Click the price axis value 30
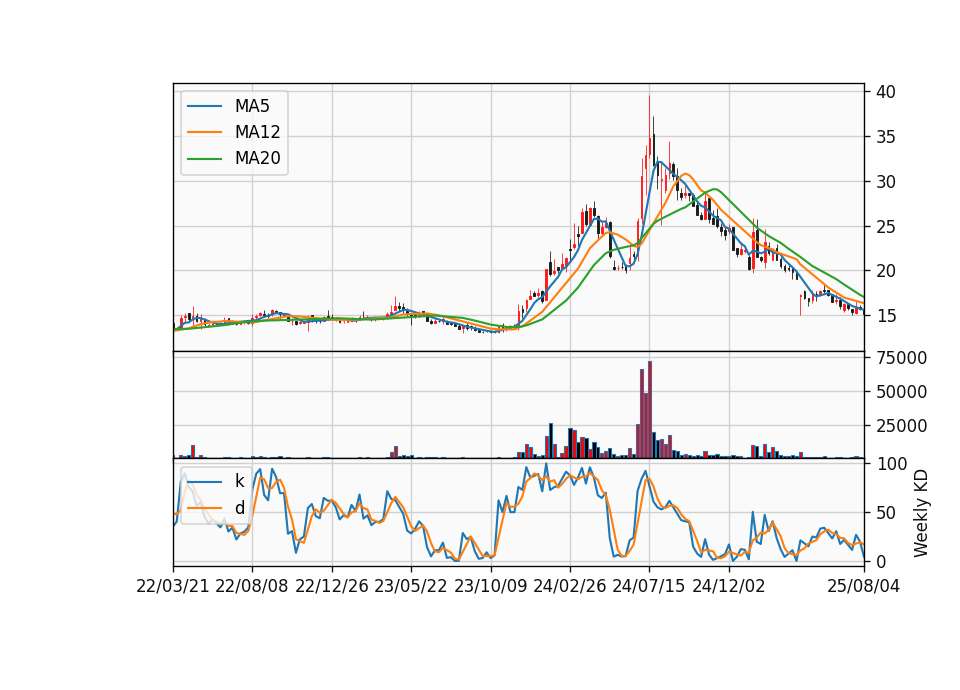The image size is (960, 690). pos(885,182)
